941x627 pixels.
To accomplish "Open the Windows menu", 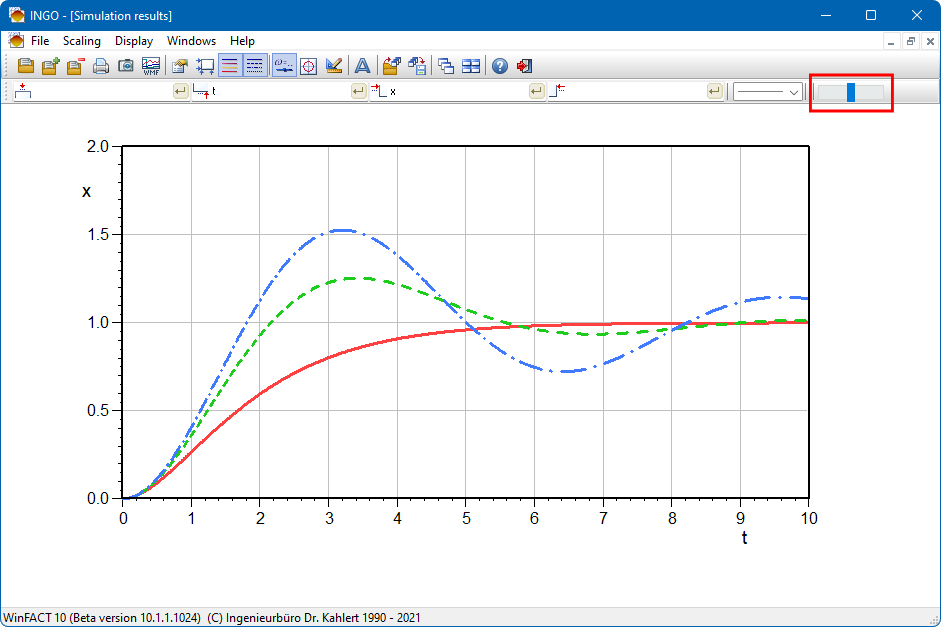I will click(x=191, y=41).
